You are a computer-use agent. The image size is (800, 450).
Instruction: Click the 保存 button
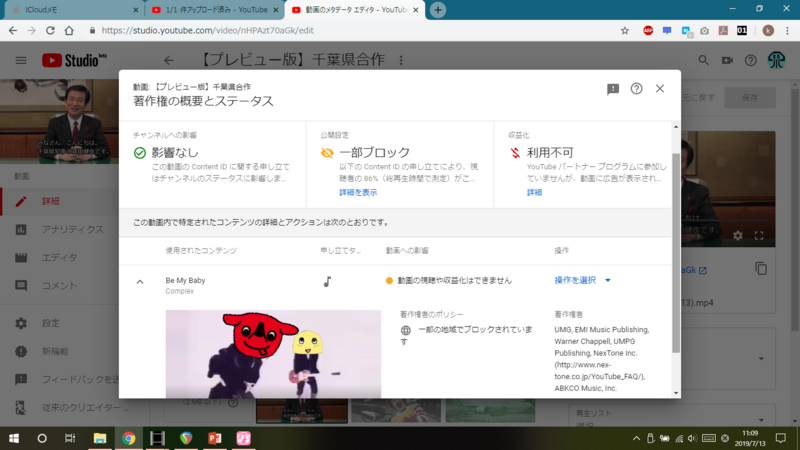pyautogui.click(x=750, y=97)
